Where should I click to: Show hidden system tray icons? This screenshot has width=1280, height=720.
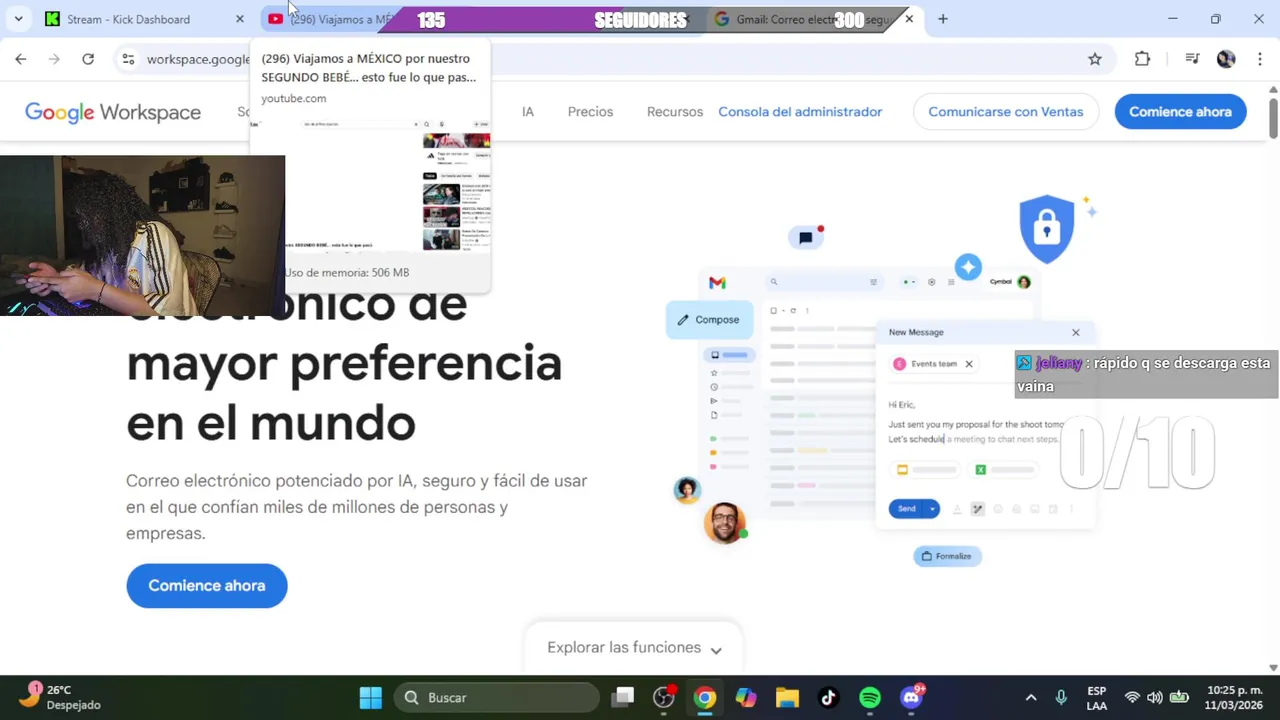(1031, 698)
